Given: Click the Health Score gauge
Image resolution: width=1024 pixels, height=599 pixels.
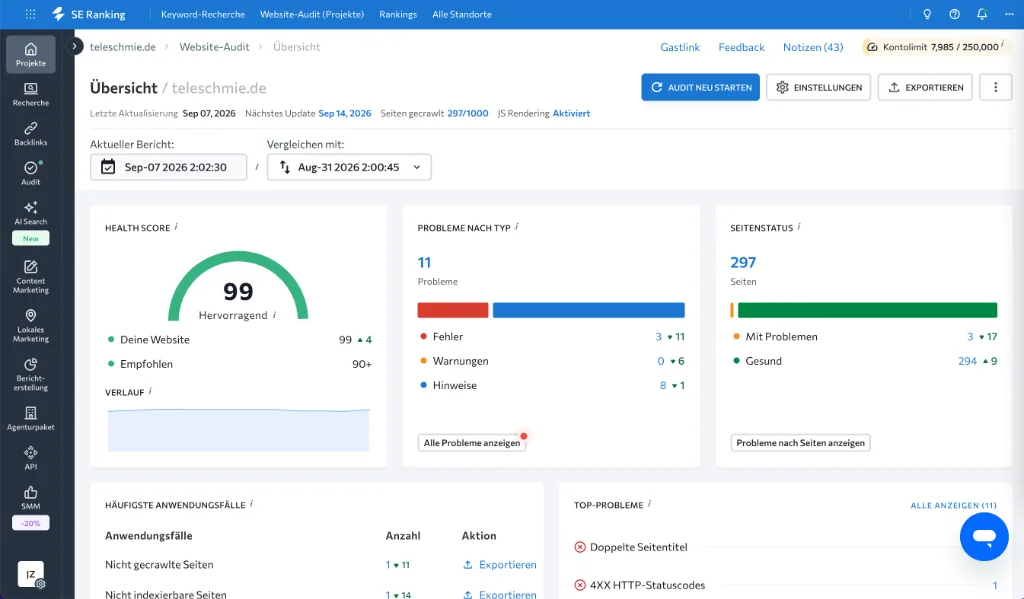Looking at the screenshot, I should click(x=238, y=286).
